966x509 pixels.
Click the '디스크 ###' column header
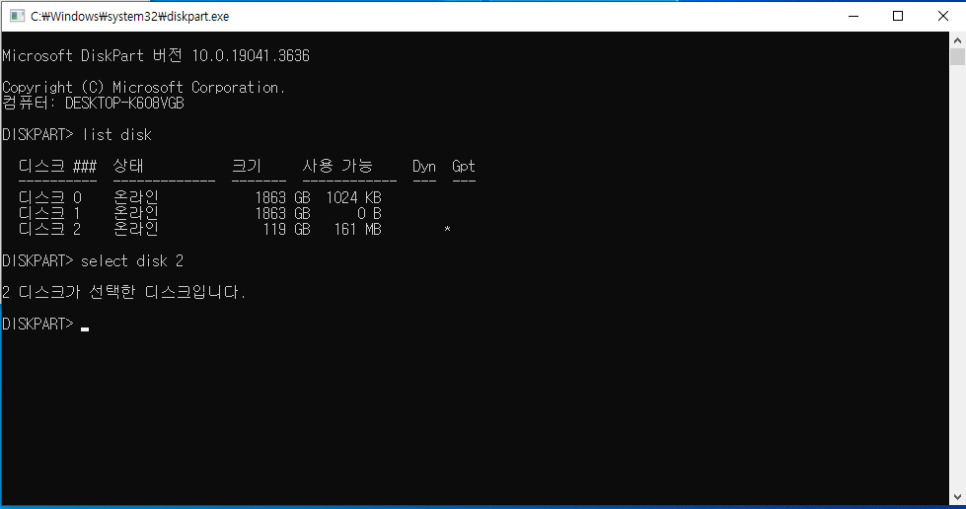pos(57,166)
